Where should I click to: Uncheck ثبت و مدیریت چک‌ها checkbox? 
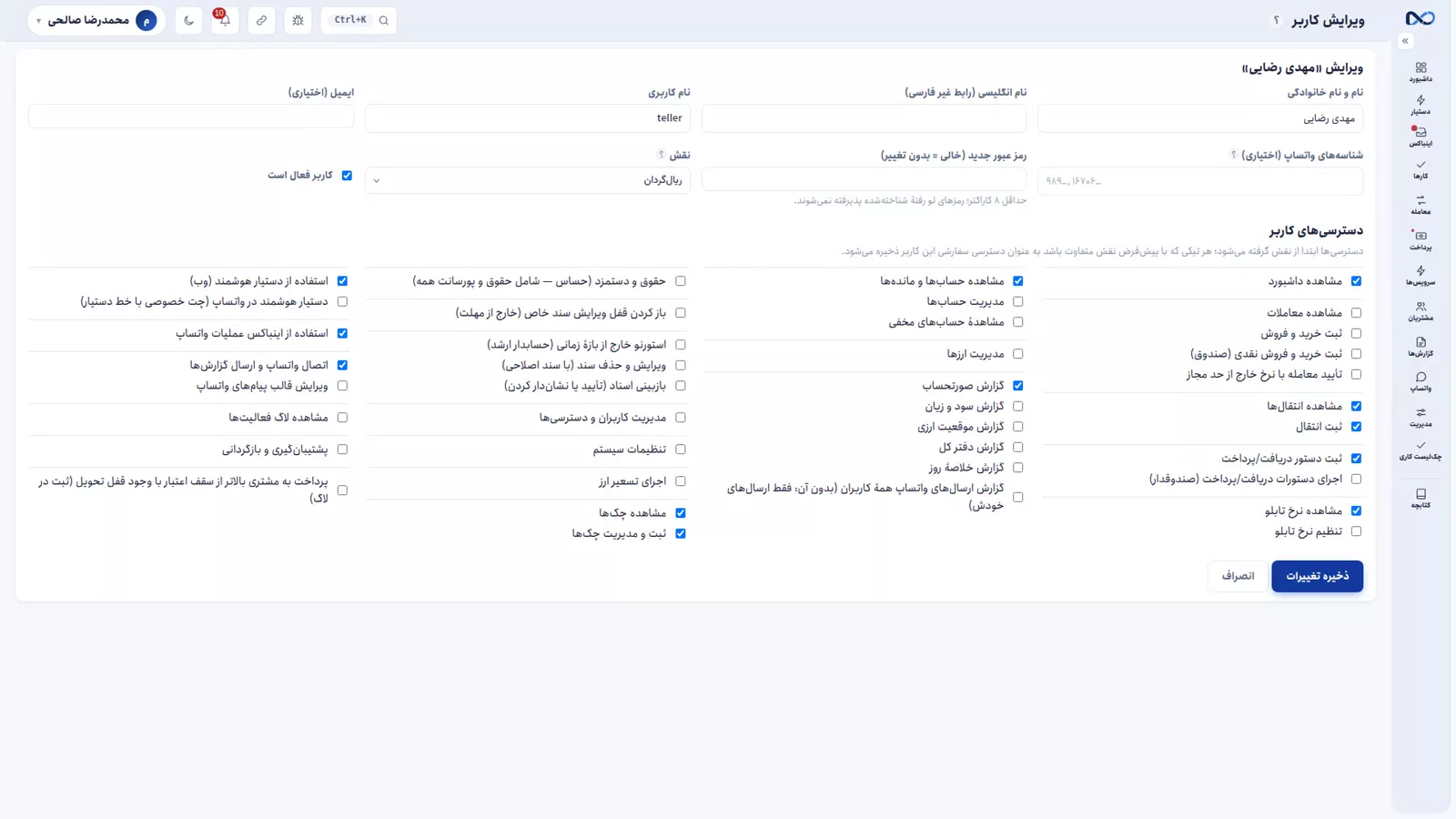click(x=680, y=533)
